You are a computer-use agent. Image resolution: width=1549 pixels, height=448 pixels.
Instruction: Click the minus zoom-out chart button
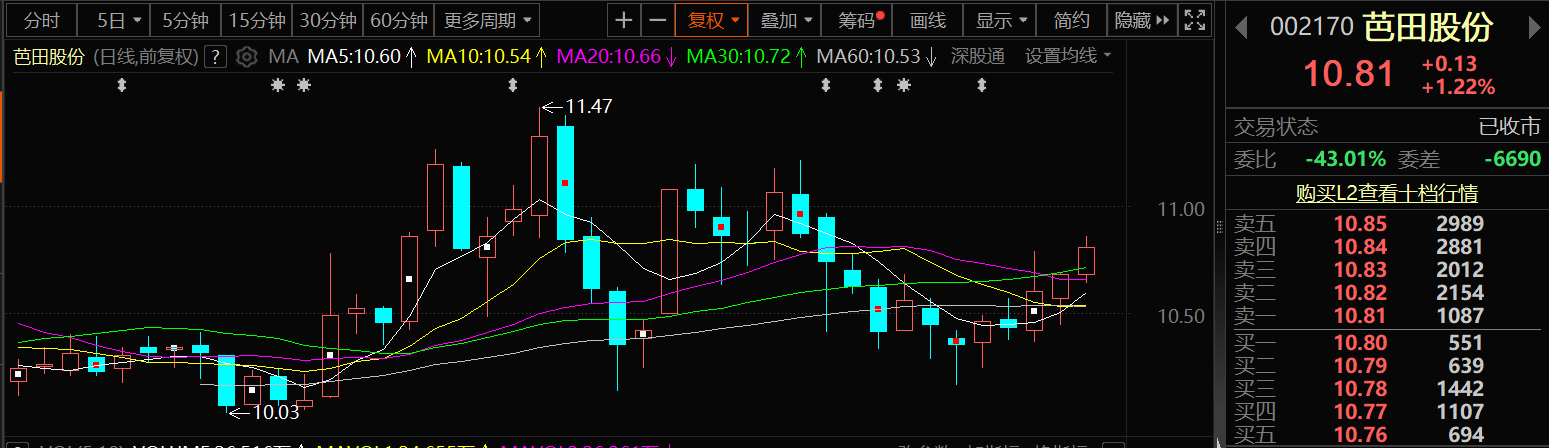657,20
